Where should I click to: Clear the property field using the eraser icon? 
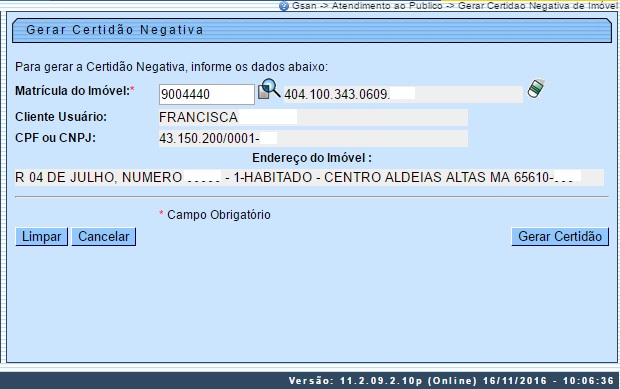coord(536,89)
